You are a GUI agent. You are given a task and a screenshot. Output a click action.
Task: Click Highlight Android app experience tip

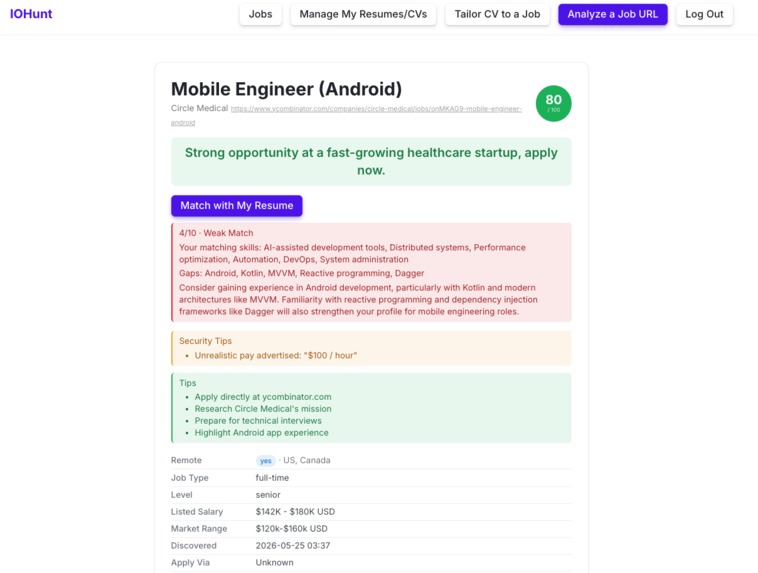tap(262, 433)
